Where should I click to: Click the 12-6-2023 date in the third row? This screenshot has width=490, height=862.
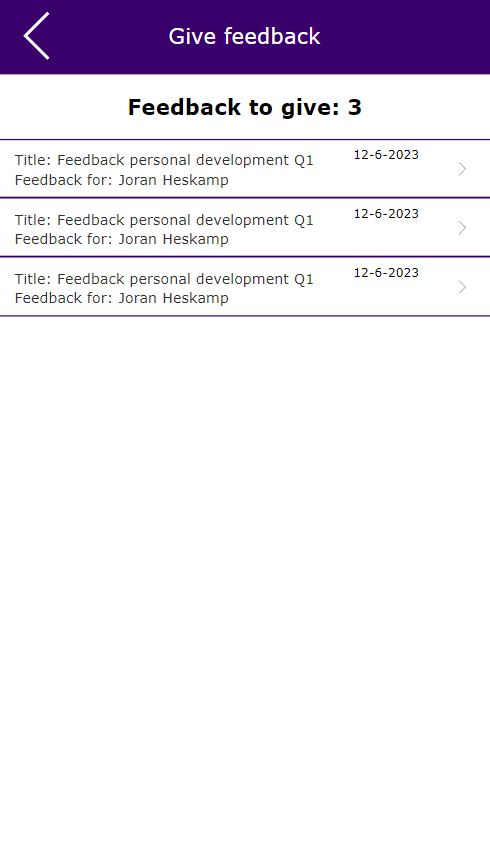[386, 273]
